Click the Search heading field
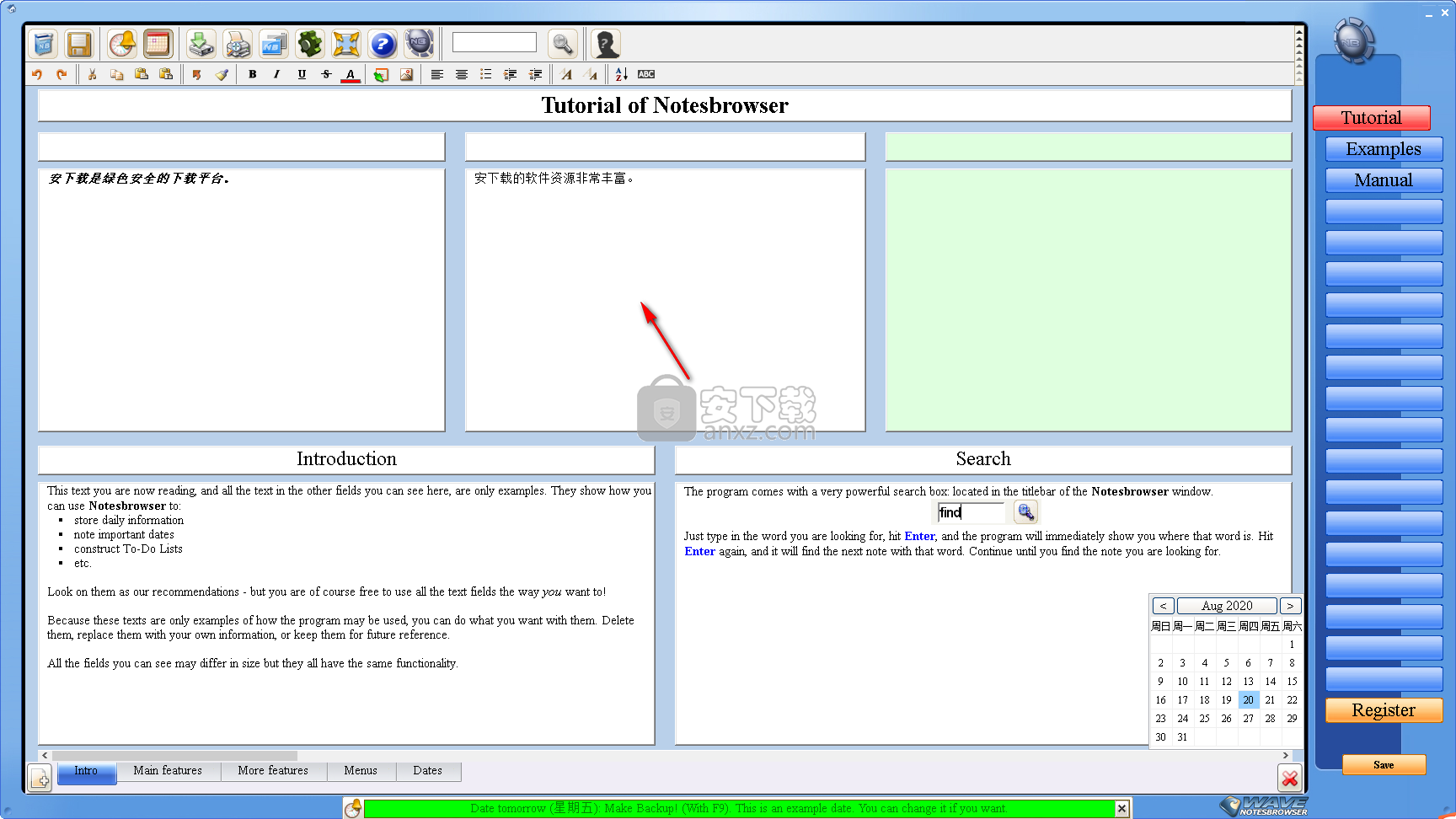This screenshot has height=819, width=1456. point(983,459)
